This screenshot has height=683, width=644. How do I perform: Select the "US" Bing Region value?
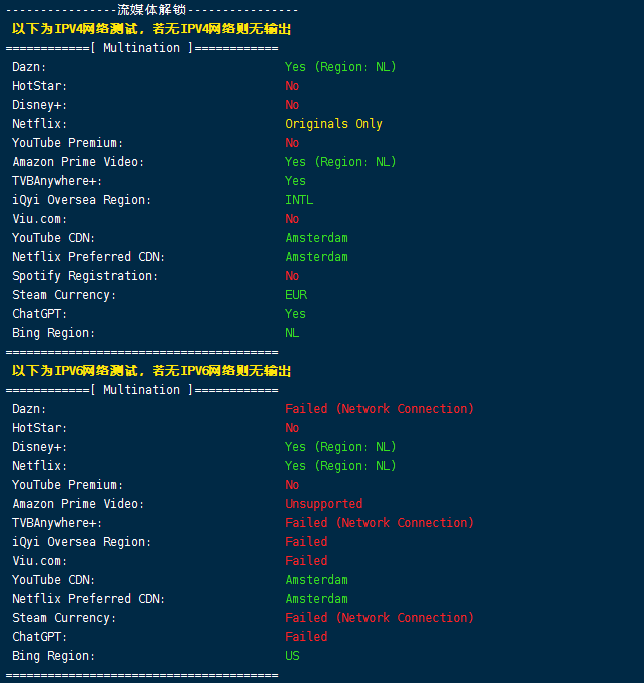click(292, 656)
